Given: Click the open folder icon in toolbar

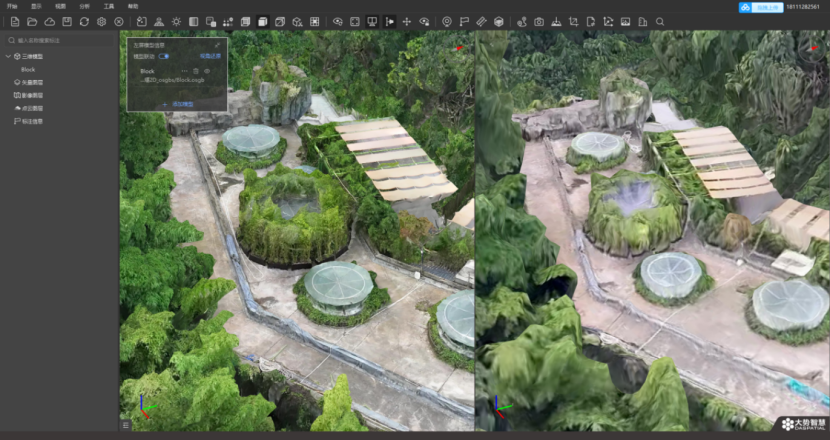Looking at the screenshot, I should [x=32, y=21].
